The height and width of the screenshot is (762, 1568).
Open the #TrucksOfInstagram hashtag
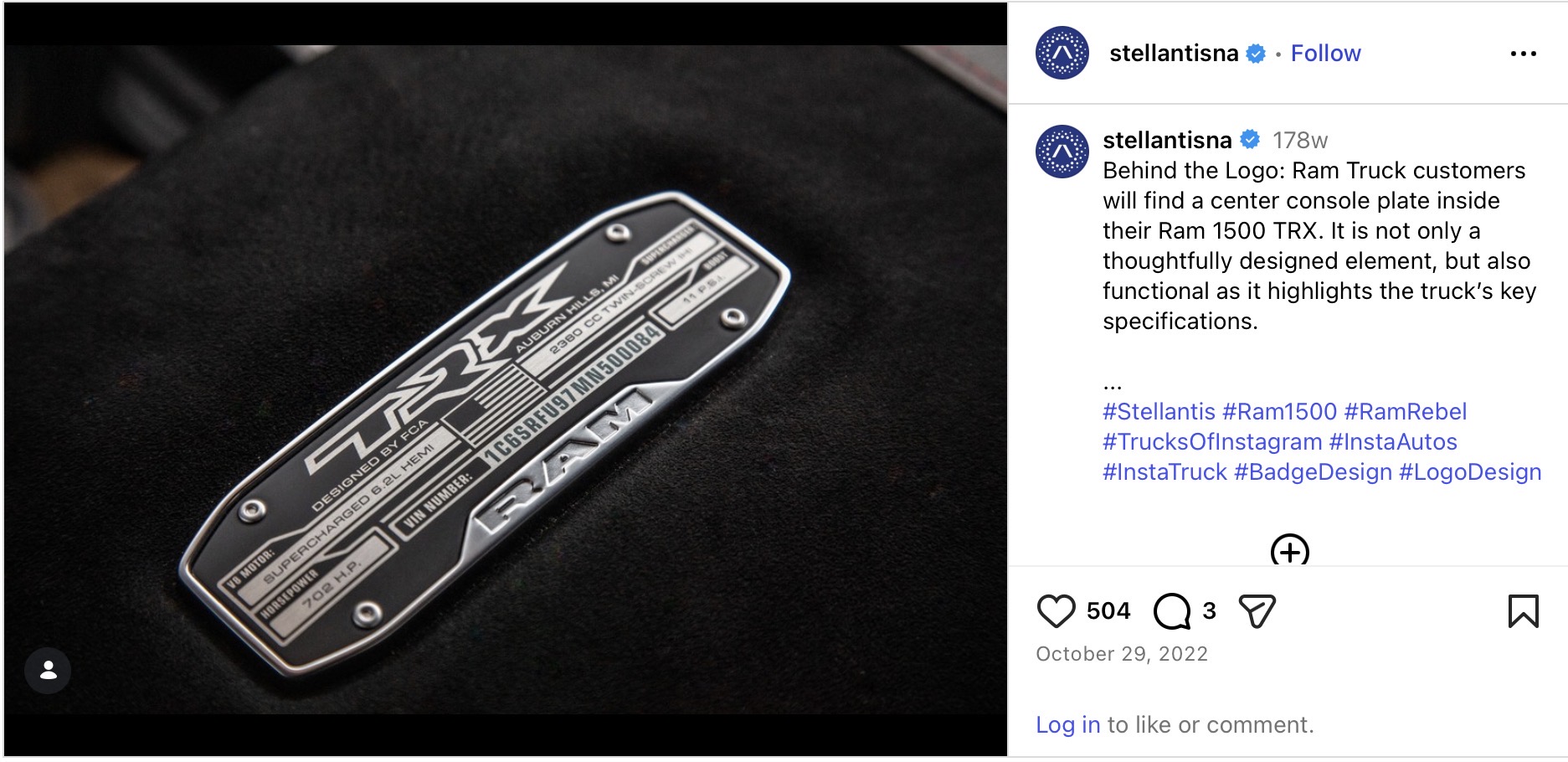pos(1212,441)
